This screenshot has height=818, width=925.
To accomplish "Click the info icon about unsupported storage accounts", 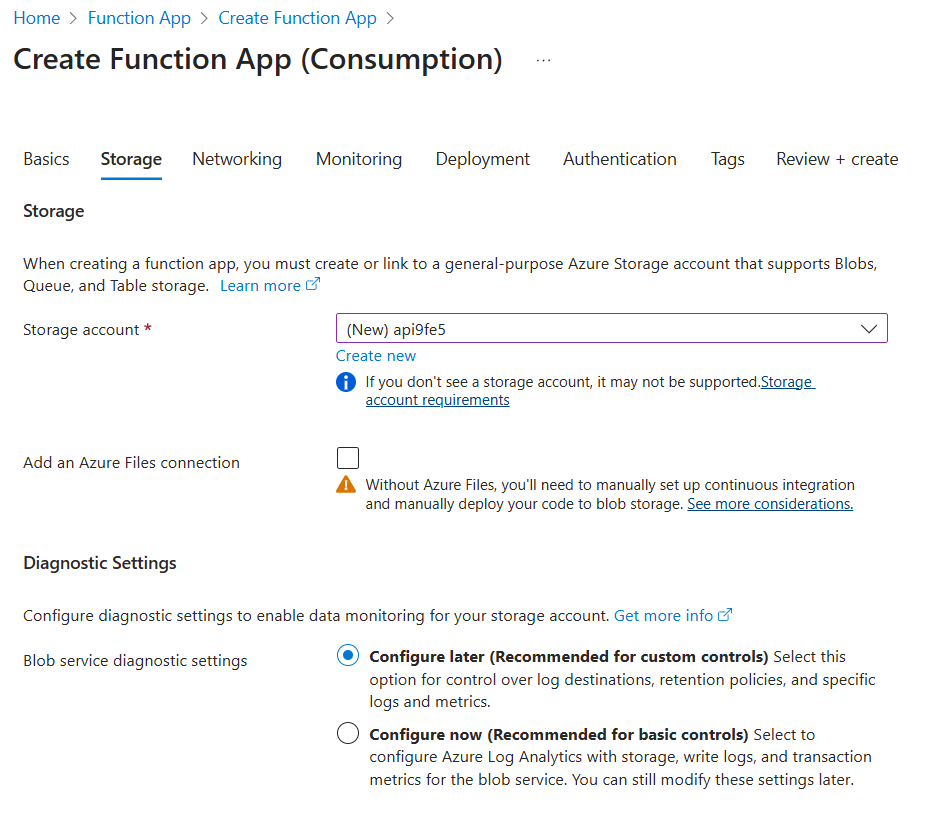I will 345,382.
